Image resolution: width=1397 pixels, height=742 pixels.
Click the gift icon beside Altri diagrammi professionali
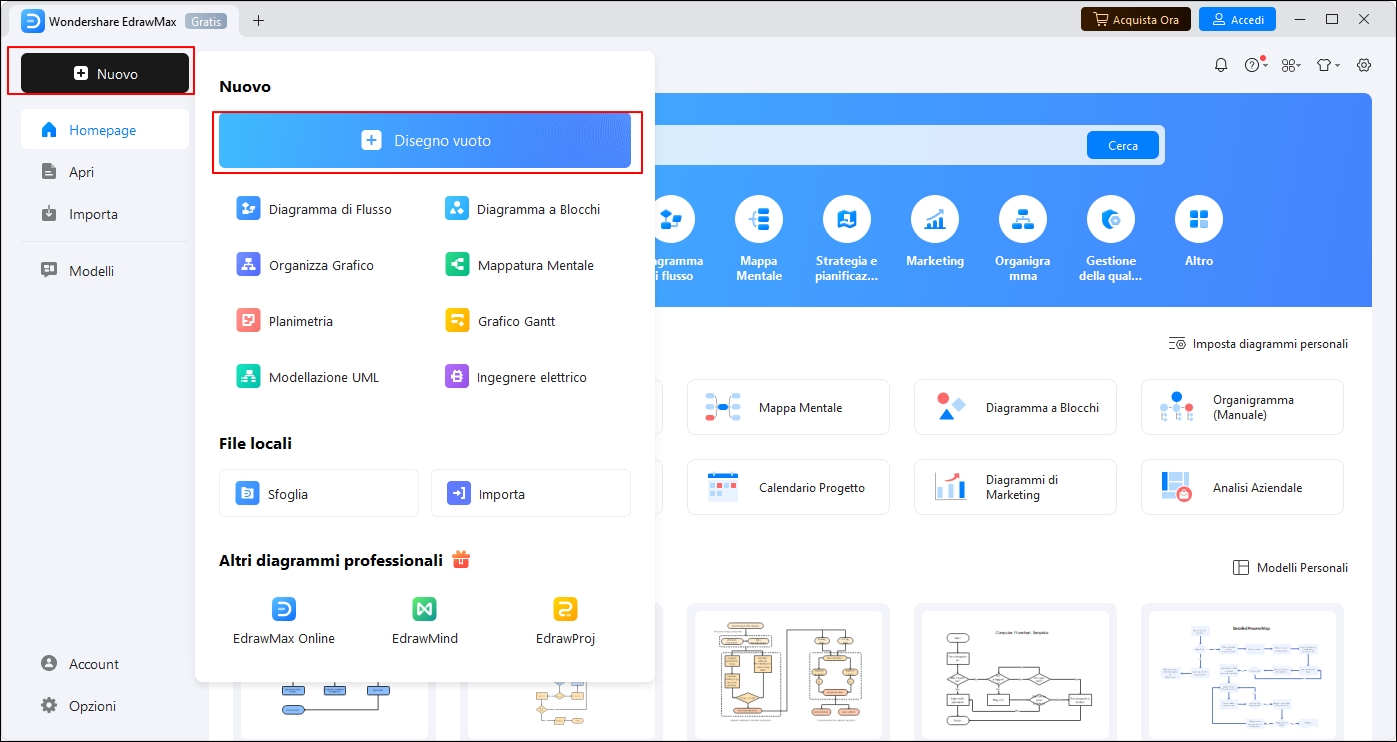point(460,560)
